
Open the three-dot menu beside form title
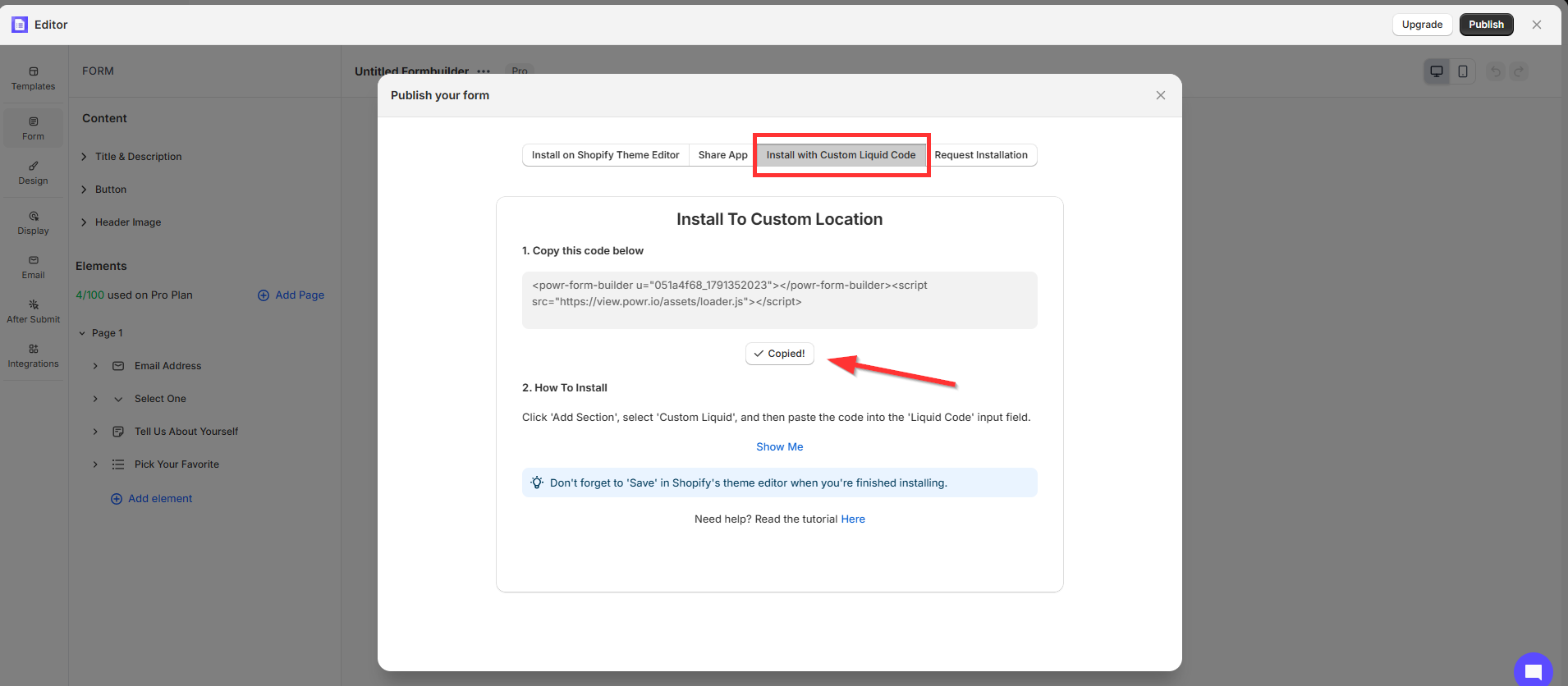[x=484, y=71]
